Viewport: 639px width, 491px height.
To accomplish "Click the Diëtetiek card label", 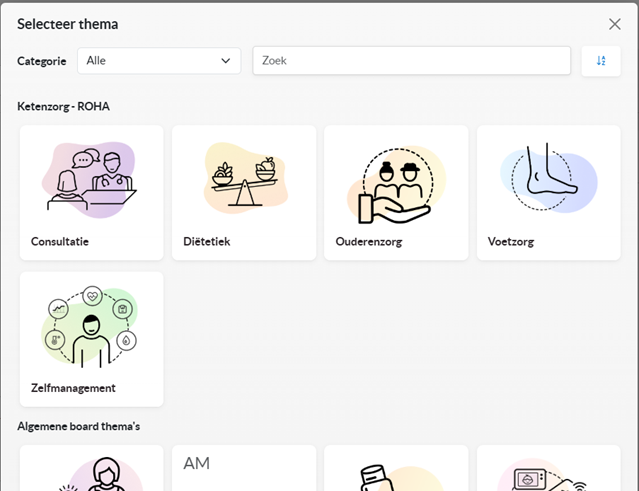I will pyautogui.click(x=207, y=242).
